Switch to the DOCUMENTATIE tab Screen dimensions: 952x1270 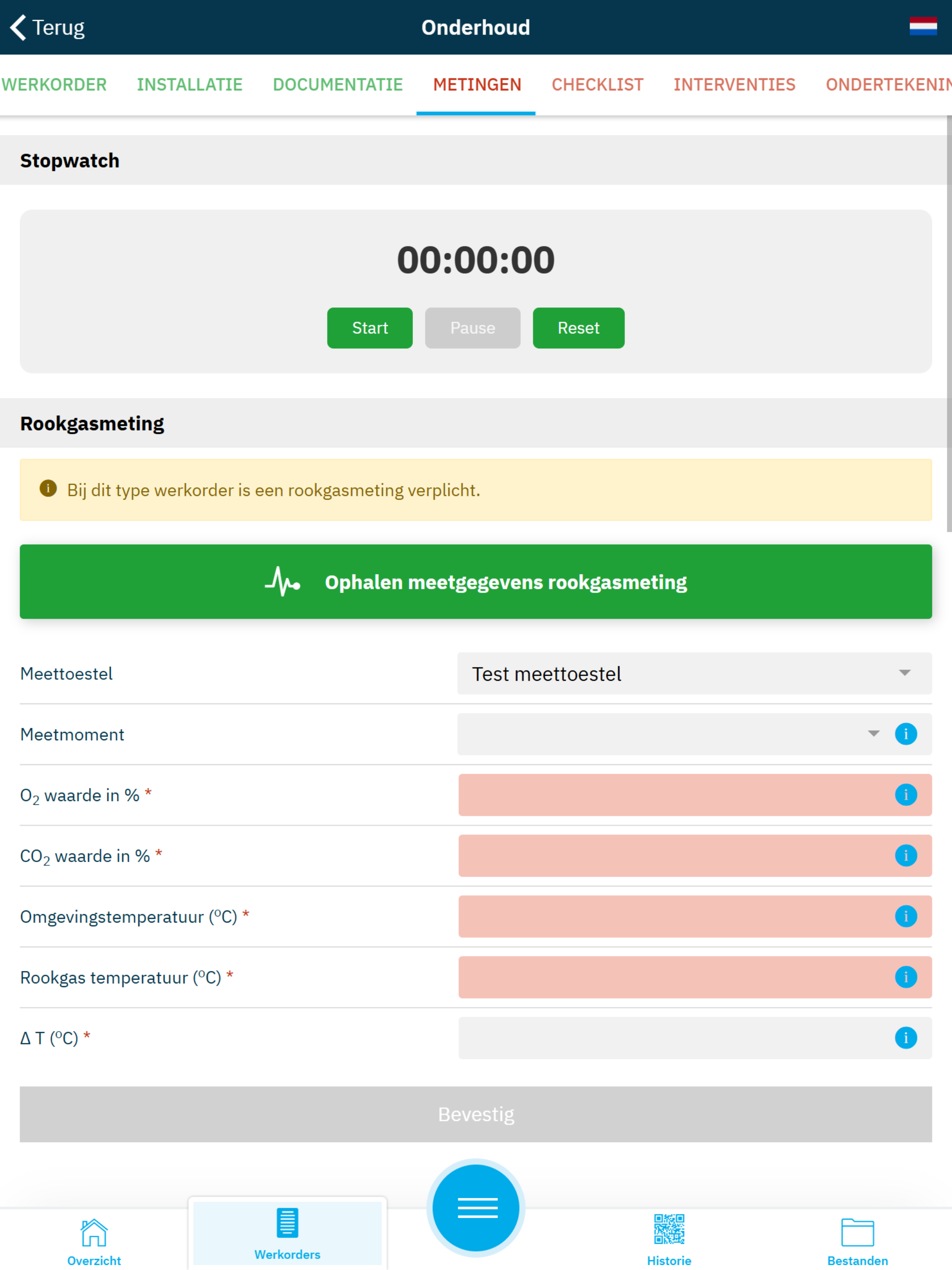click(x=338, y=85)
